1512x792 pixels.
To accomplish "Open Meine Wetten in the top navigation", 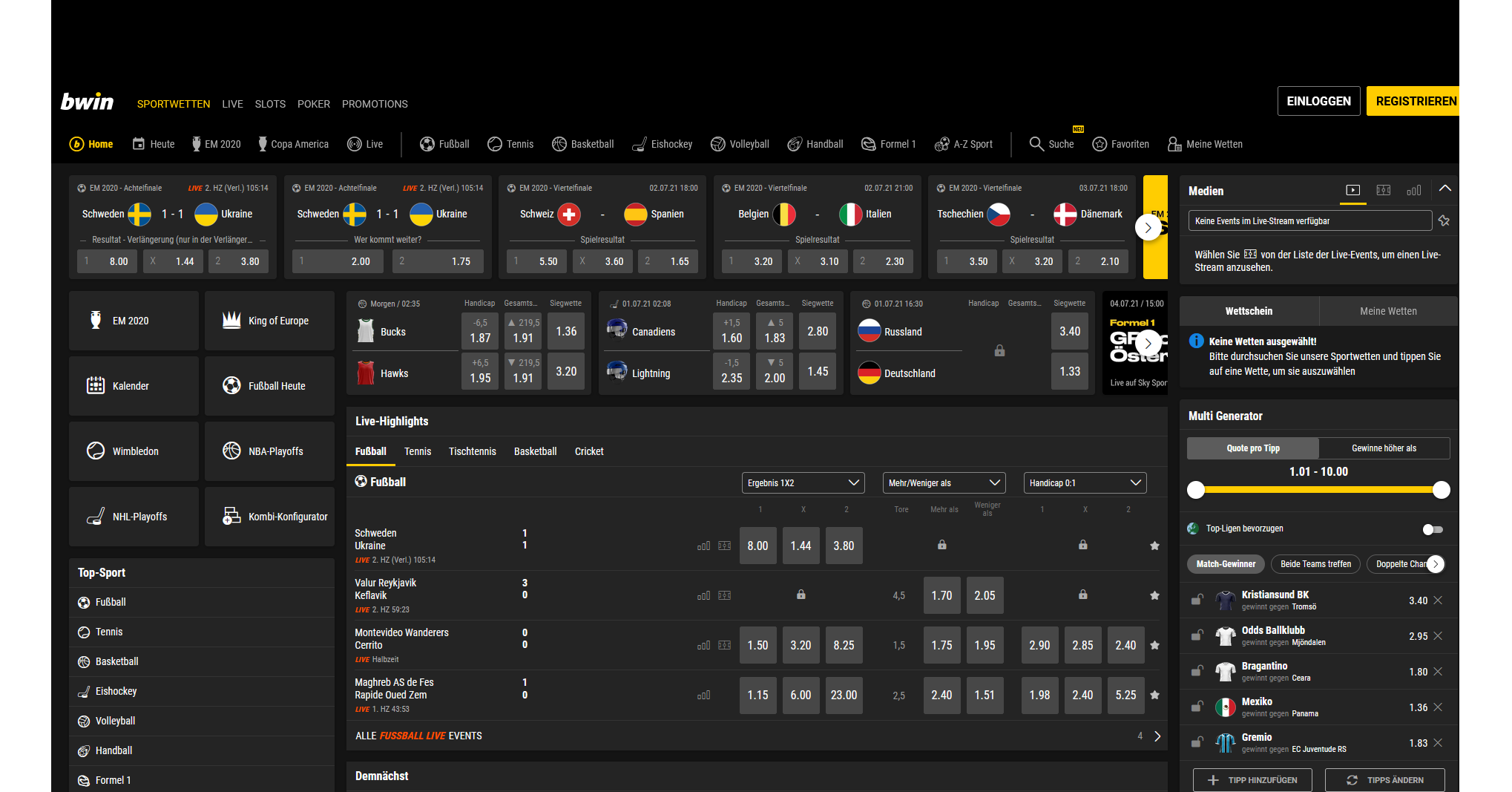I will (x=1205, y=144).
